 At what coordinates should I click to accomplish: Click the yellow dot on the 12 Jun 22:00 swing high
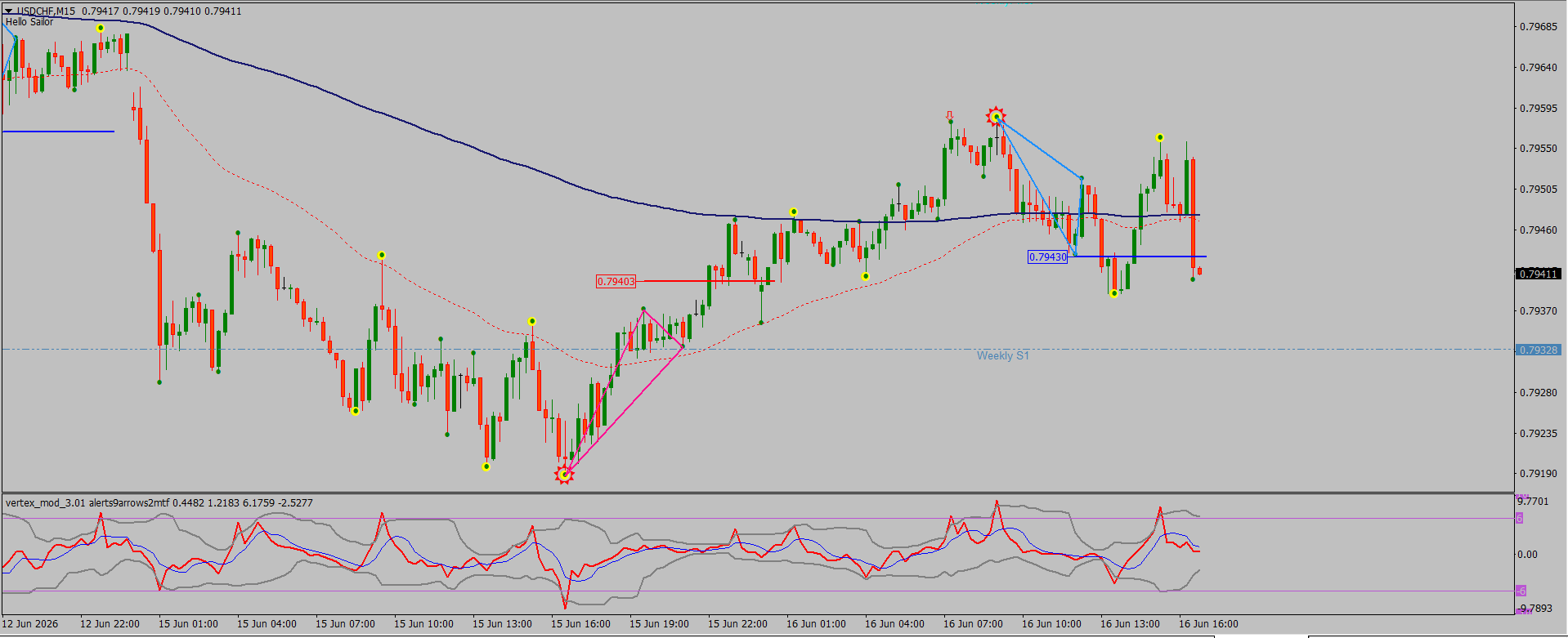pos(101,29)
